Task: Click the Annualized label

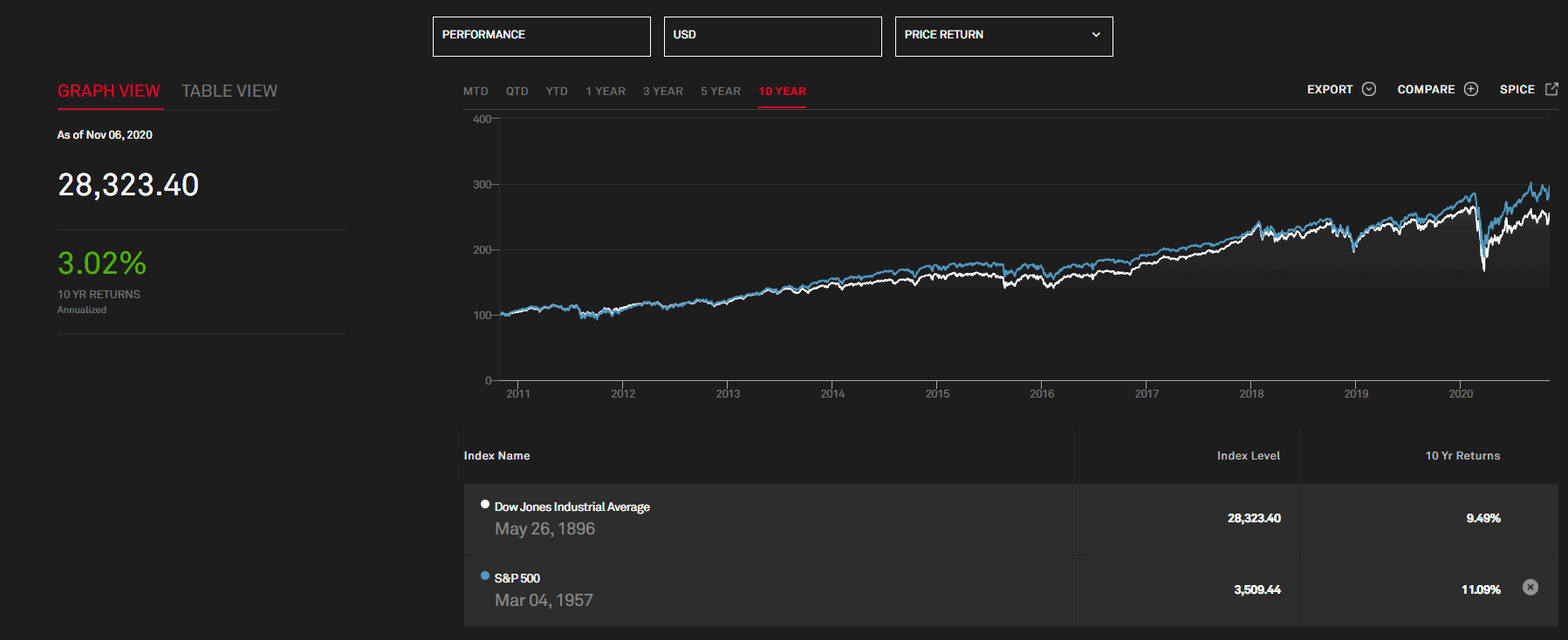Action: pyautogui.click(x=82, y=310)
